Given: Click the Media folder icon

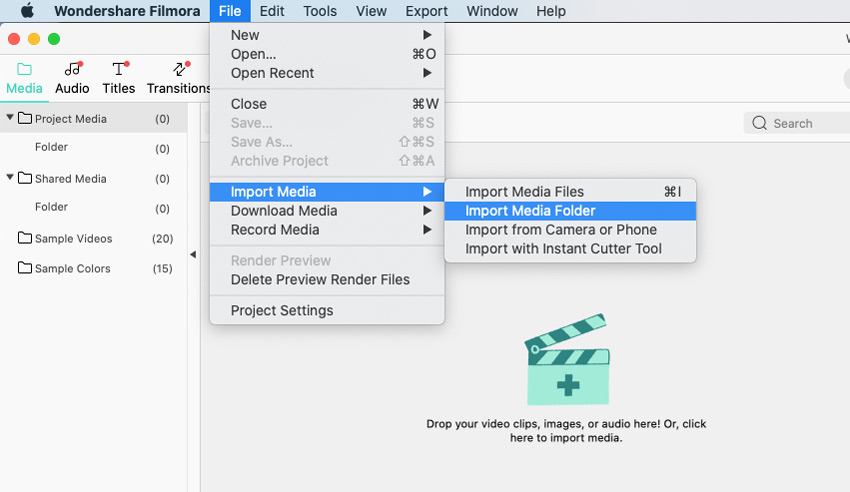Looking at the screenshot, I should [x=24, y=69].
